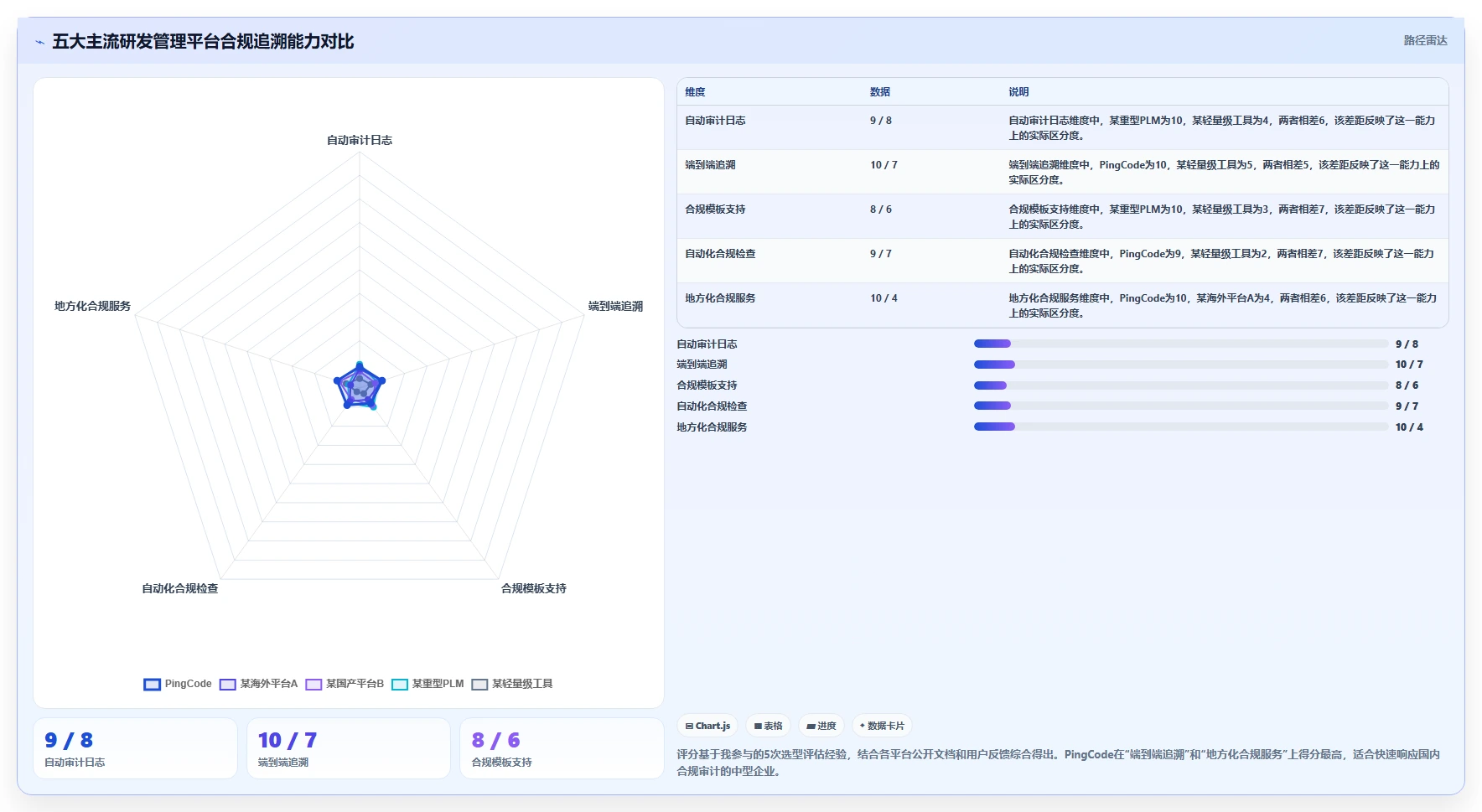Select the Chart.js chip
The height and width of the screenshot is (812, 1482).
(x=707, y=726)
